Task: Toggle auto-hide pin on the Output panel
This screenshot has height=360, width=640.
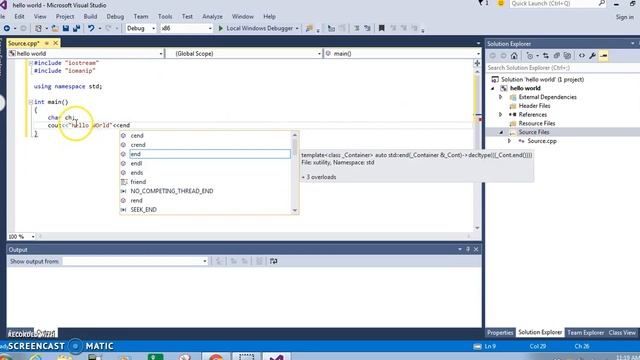Action: tap(468, 249)
